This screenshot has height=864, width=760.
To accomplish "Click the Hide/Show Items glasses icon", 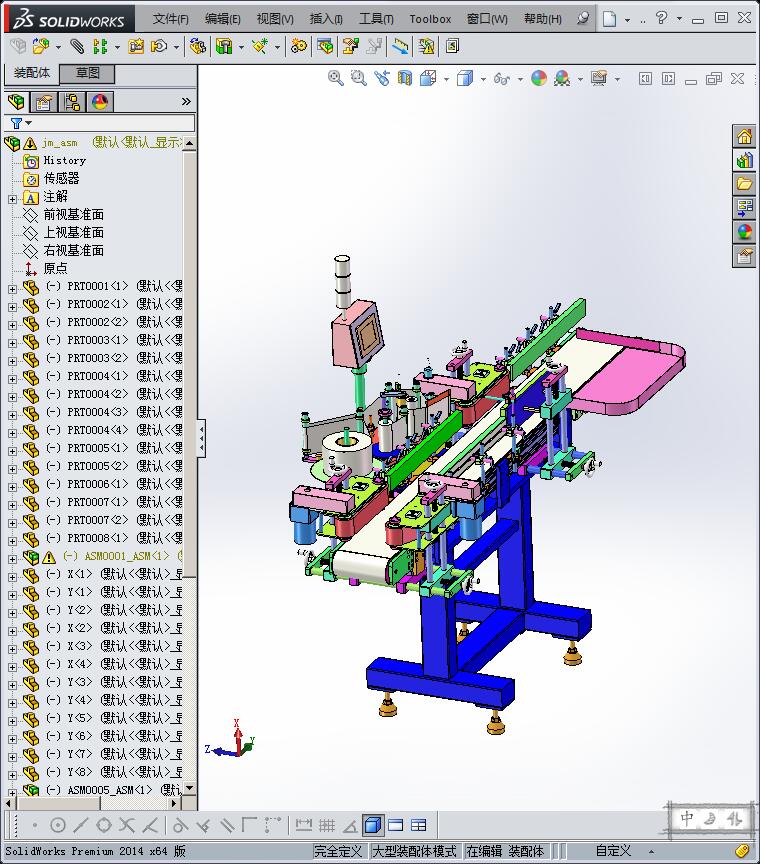I will 502,78.
